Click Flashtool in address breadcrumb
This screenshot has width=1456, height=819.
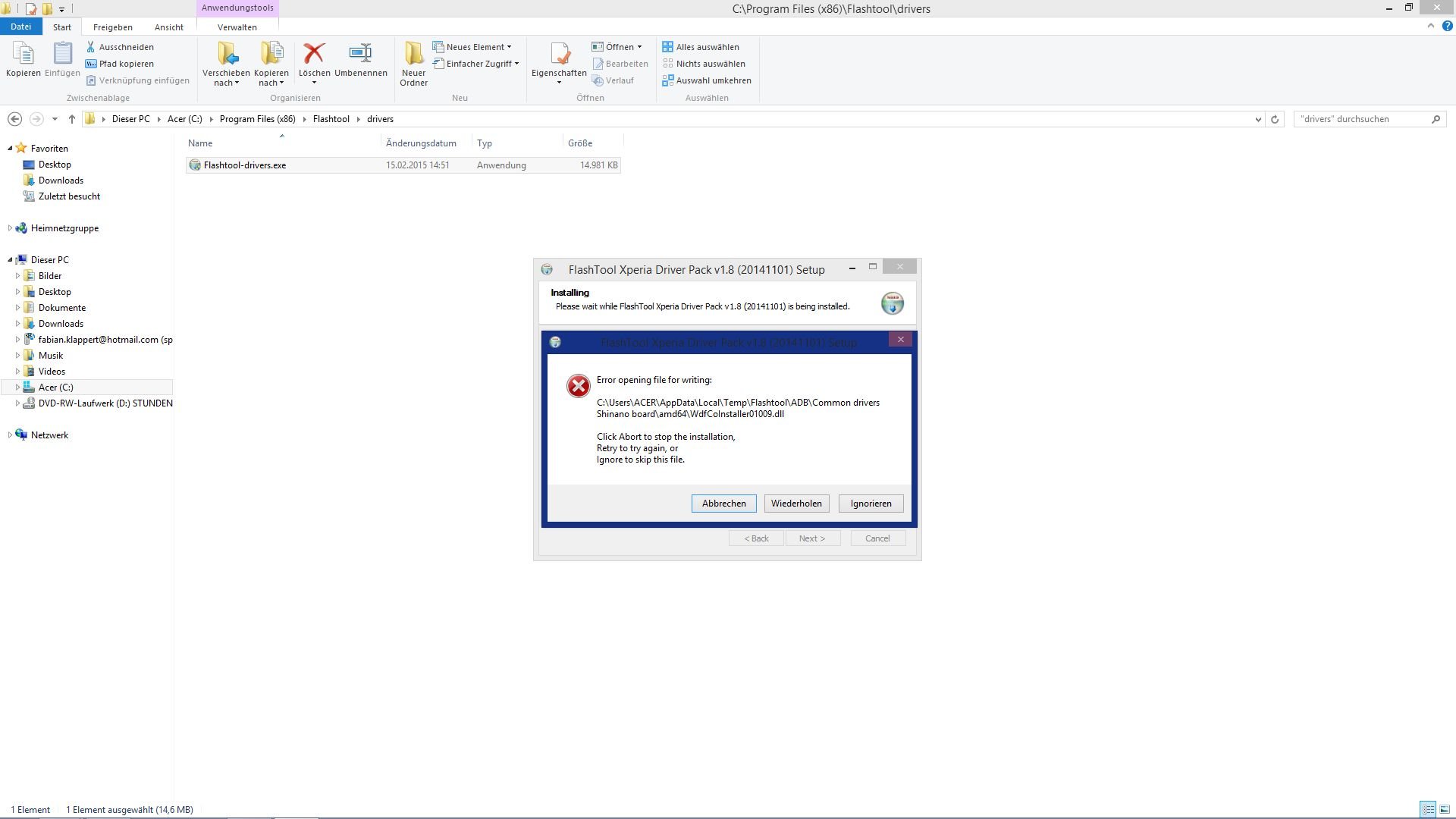331,119
